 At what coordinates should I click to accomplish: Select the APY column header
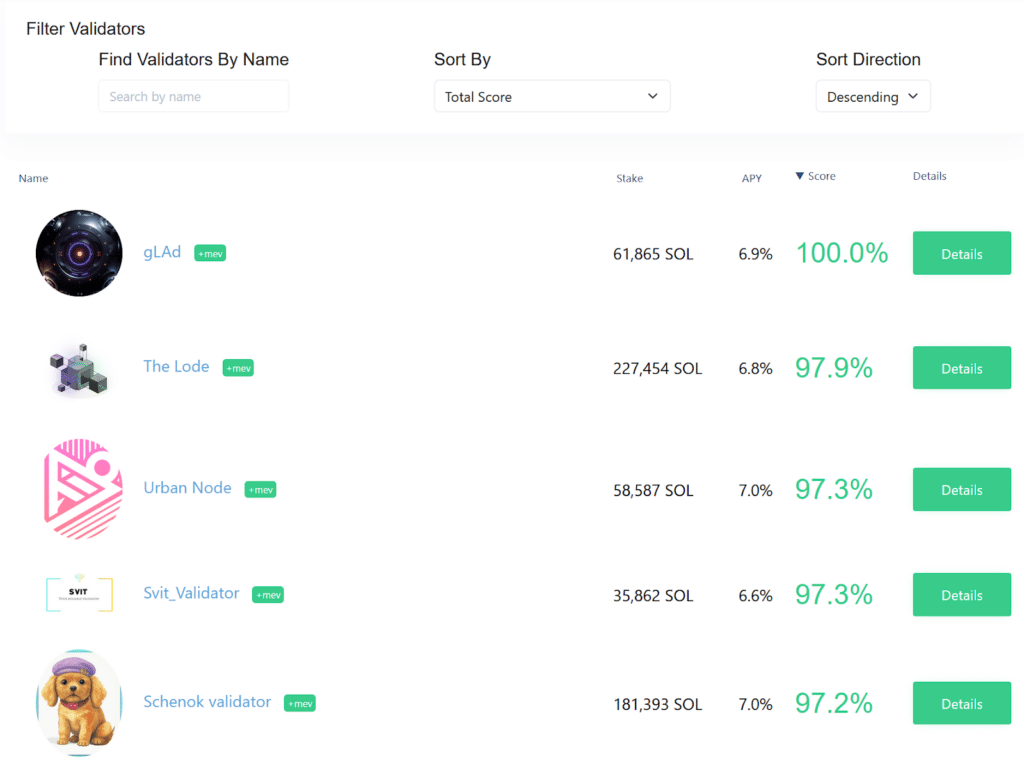pyautogui.click(x=751, y=178)
